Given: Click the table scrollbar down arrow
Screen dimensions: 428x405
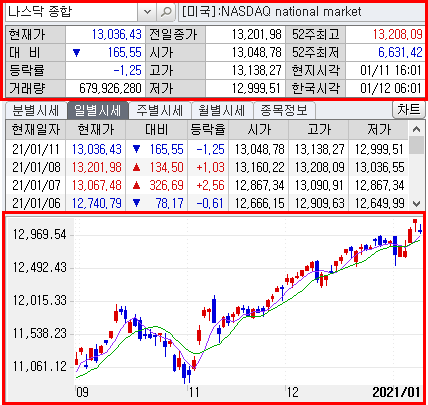Looking at the screenshot, I should 416,203.
